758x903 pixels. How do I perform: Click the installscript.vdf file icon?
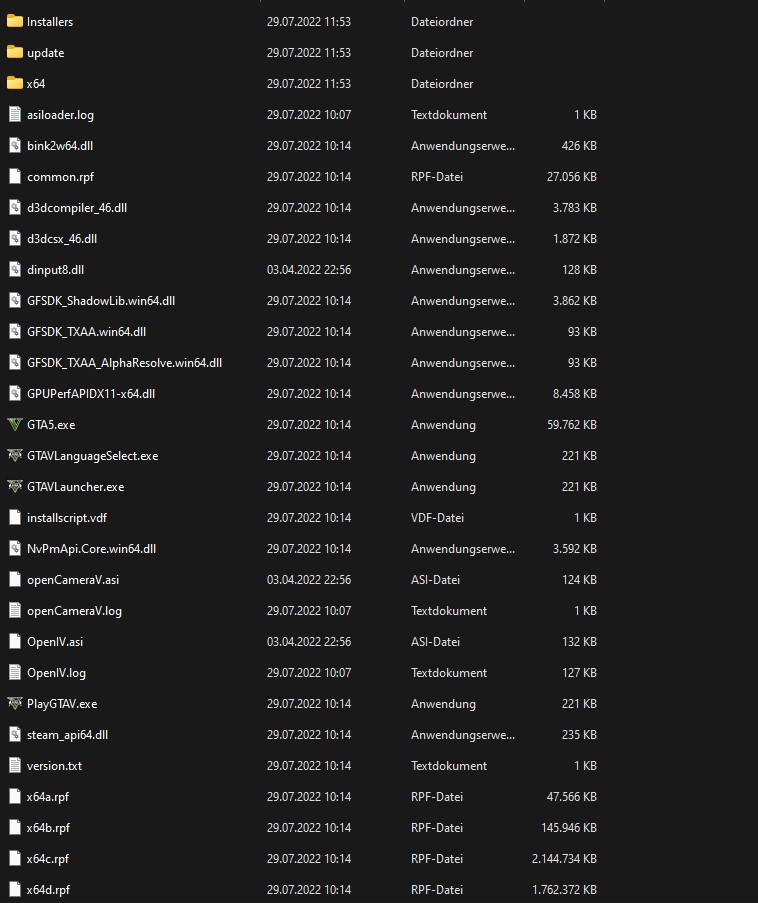(15, 518)
